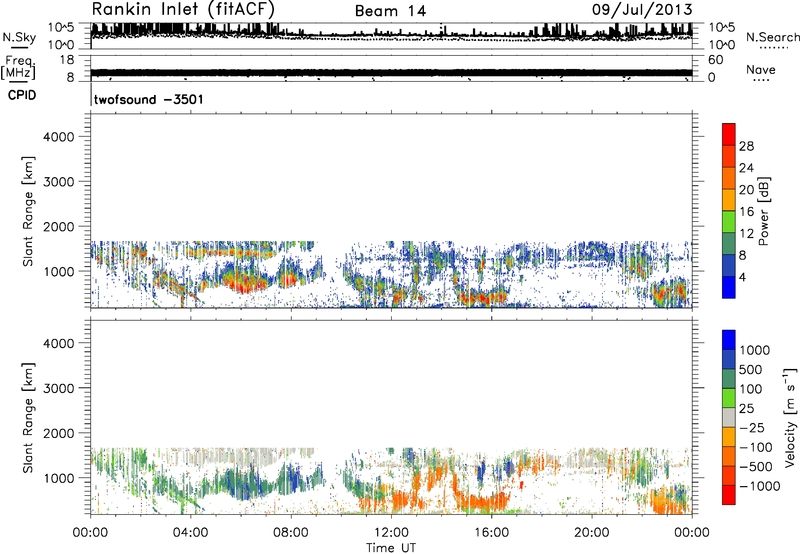Click the 'Power [dB]' colorbar title
Image resolution: width=800 pixels, height=554 pixels.
click(763, 211)
